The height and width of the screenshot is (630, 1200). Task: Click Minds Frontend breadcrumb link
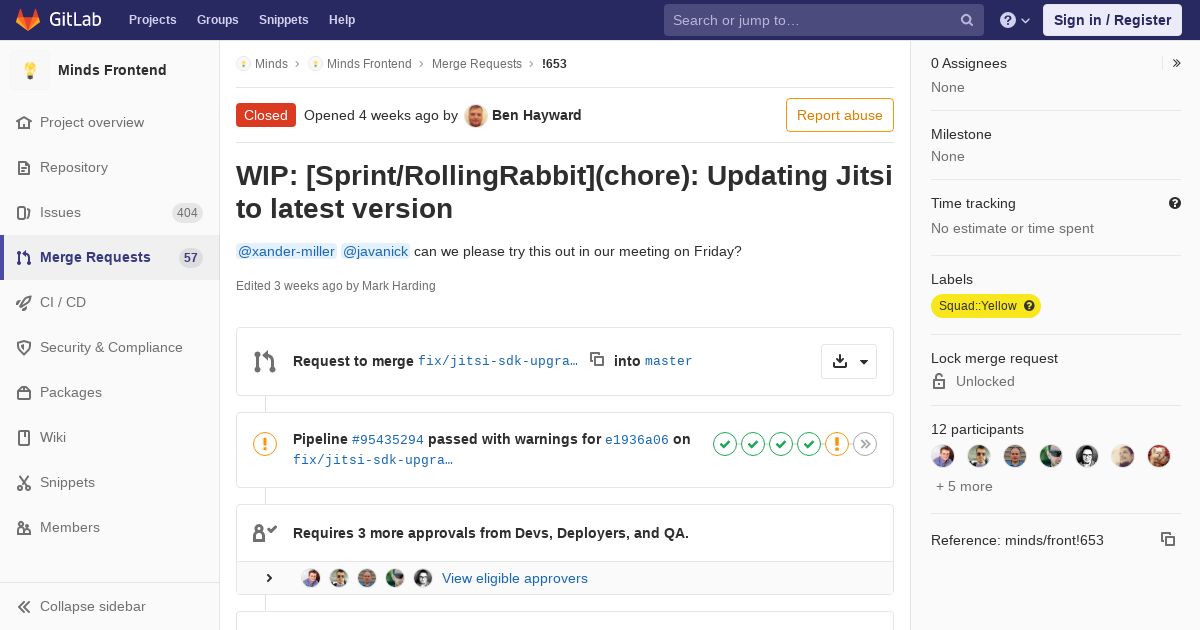tap(369, 64)
